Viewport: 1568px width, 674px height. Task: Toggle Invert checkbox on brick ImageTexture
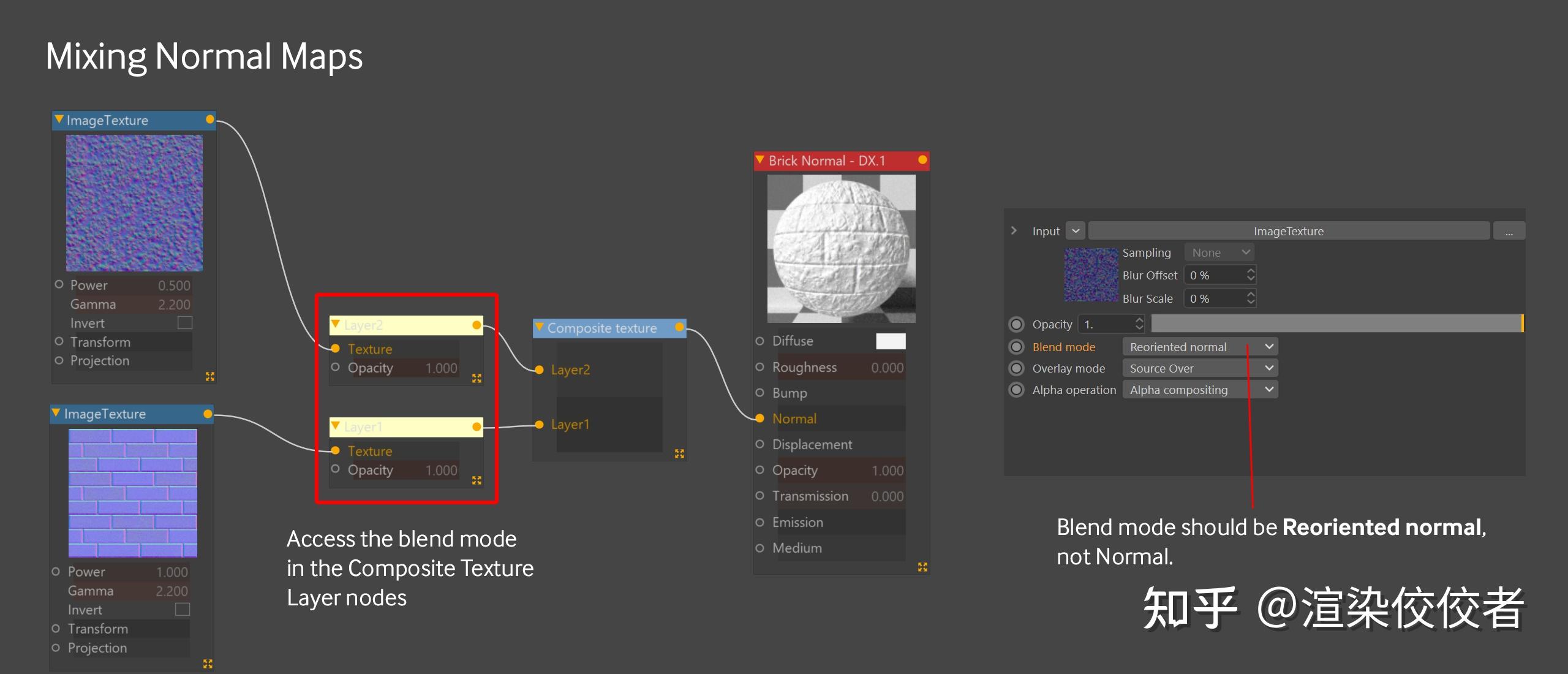pyautogui.click(x=182, y=610)
